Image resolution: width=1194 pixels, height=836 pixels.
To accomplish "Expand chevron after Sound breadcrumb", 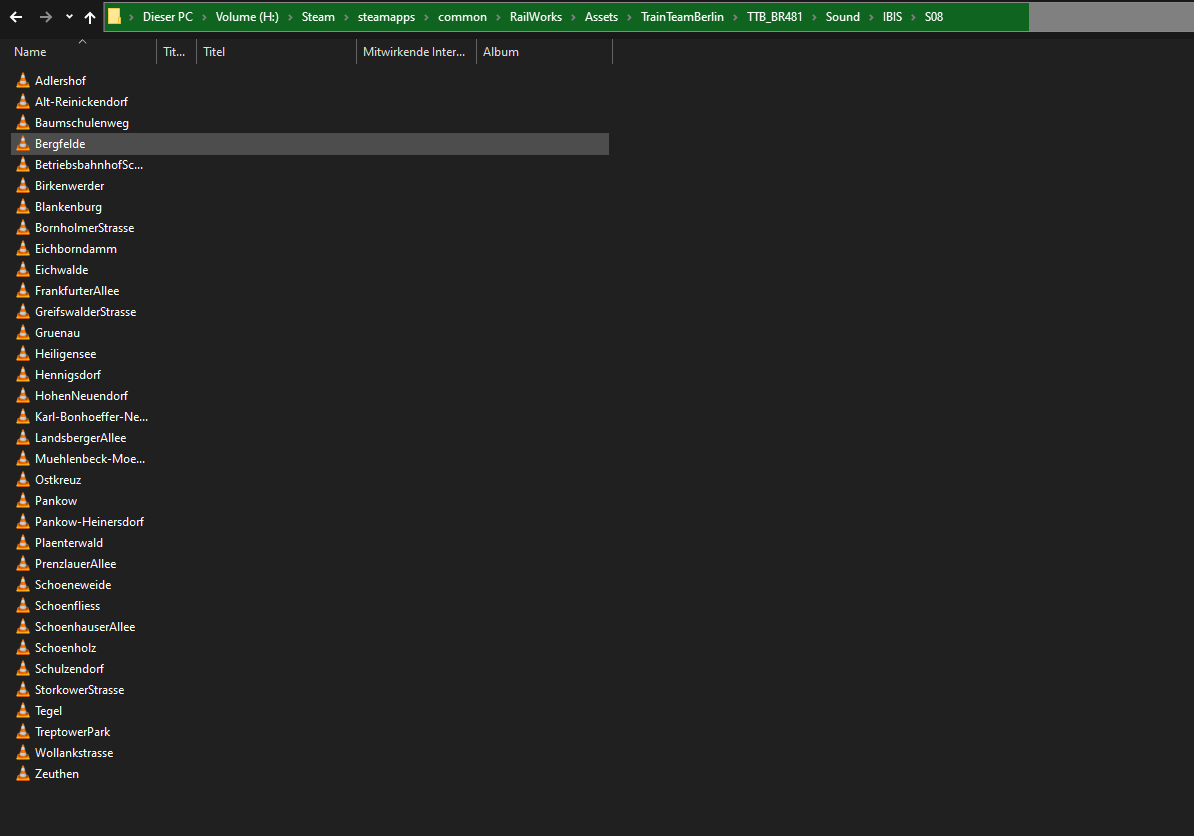I will tap(871, 17).
